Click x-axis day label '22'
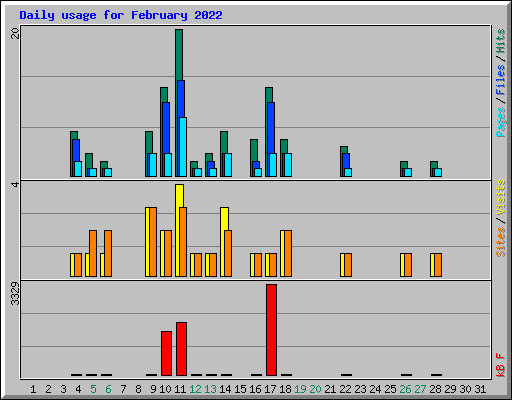This screenshot has height=400, width=512. (x=345, y=389)
